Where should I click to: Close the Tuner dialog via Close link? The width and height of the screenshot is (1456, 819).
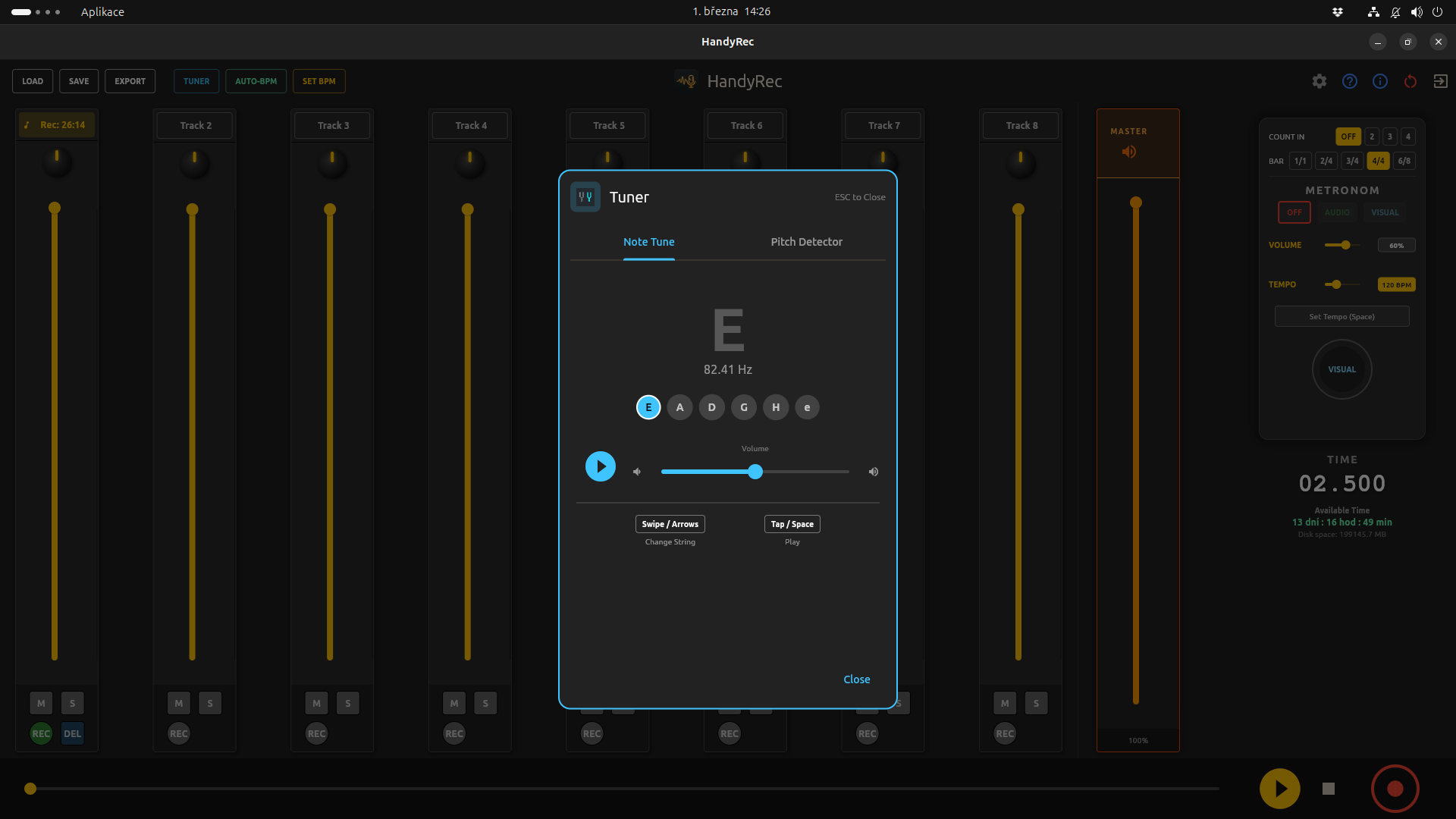point(856,679)
